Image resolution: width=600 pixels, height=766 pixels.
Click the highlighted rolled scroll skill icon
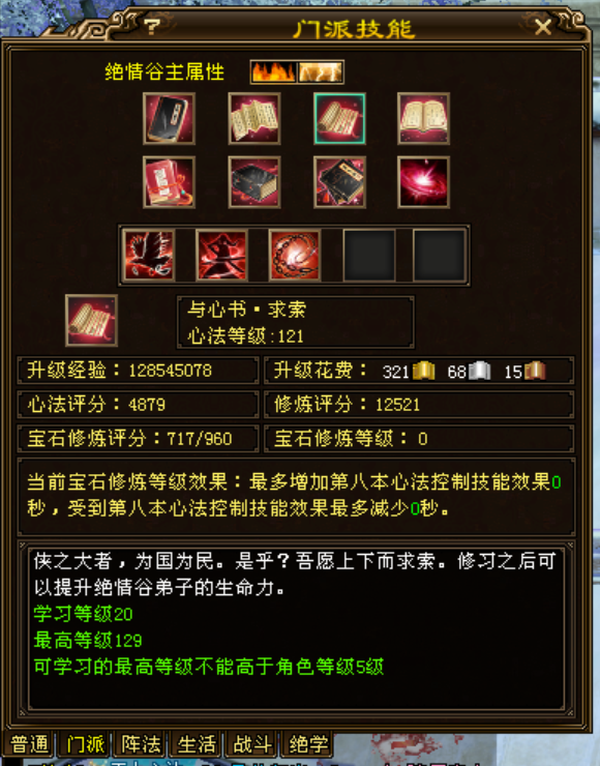click(340, 119)
